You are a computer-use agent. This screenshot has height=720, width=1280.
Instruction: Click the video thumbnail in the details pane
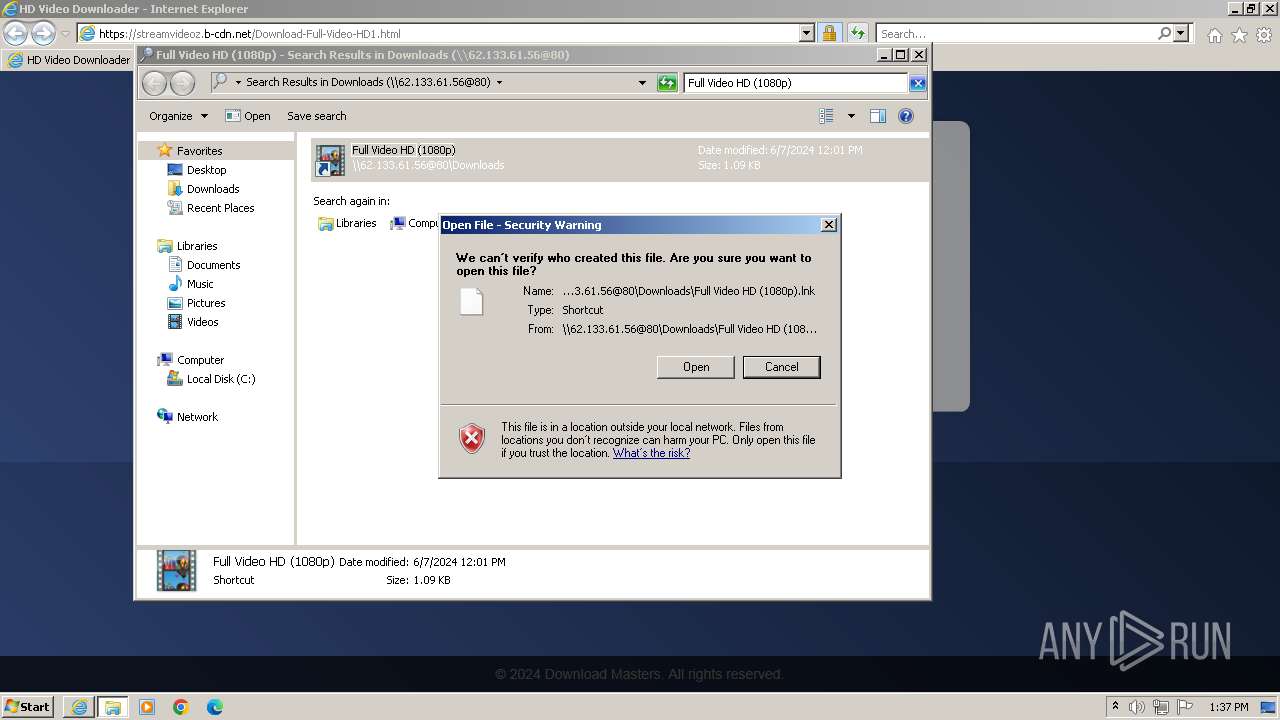tap(177, 571)
